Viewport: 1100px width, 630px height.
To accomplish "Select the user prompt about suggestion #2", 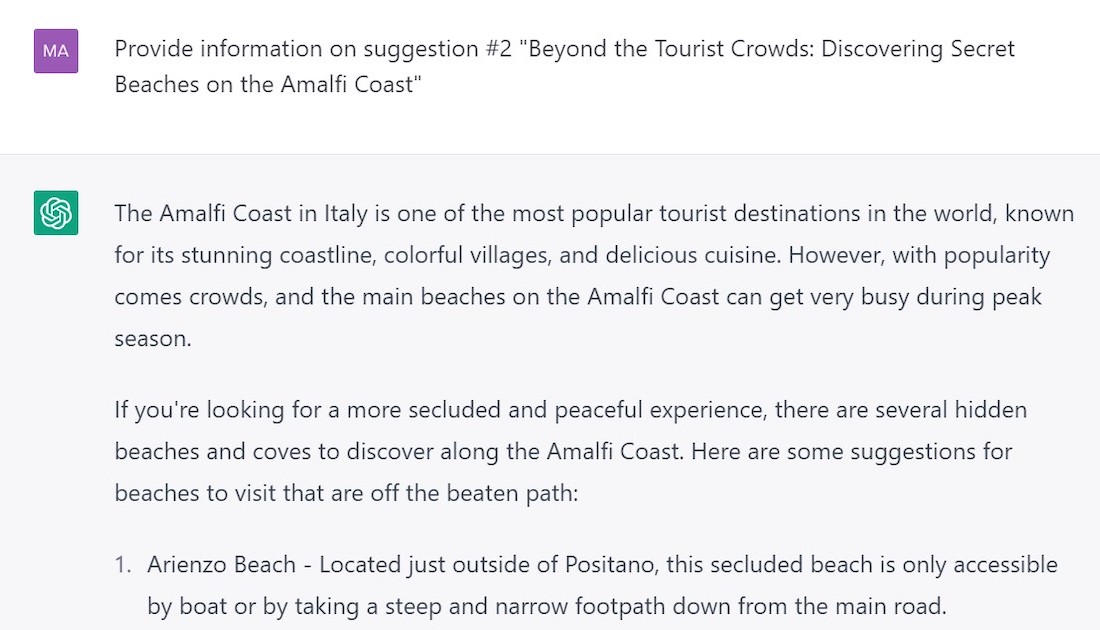I will (x=565, y=67).
